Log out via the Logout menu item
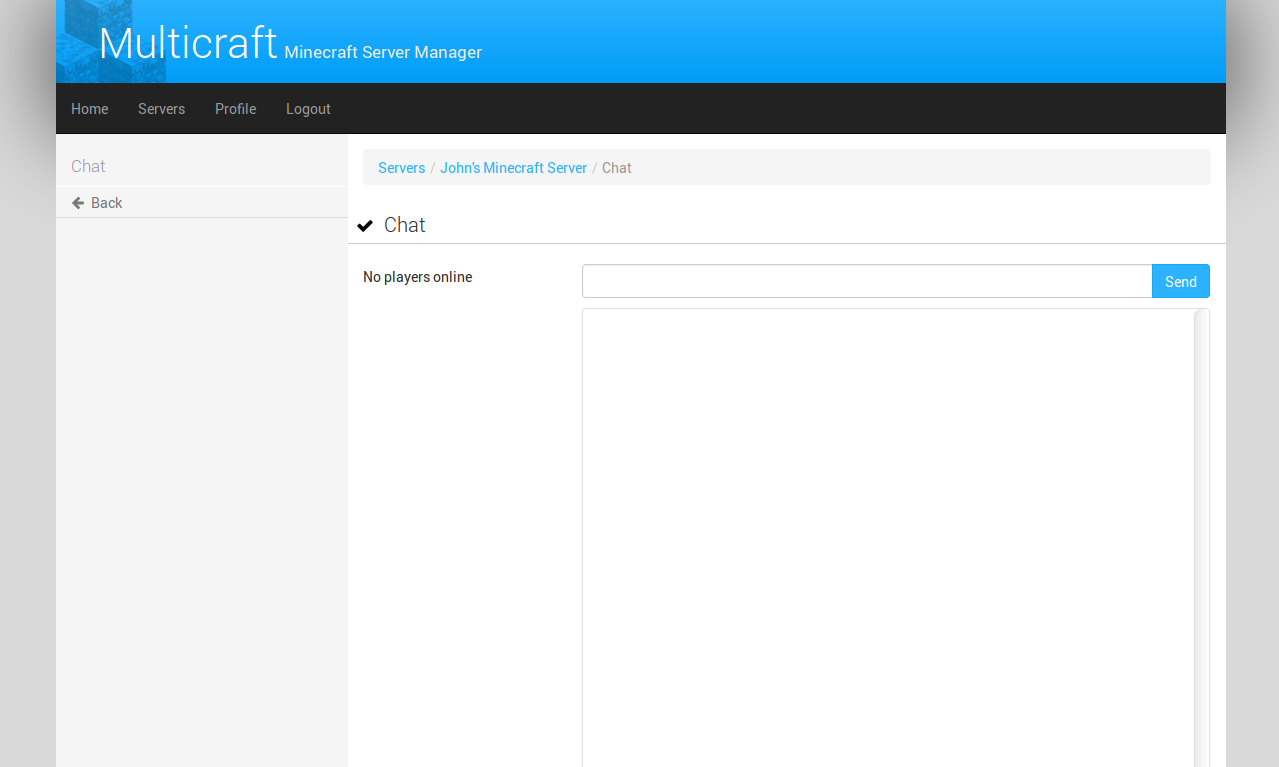Viewport: 1279px width, 767px height. click(308, 109)
